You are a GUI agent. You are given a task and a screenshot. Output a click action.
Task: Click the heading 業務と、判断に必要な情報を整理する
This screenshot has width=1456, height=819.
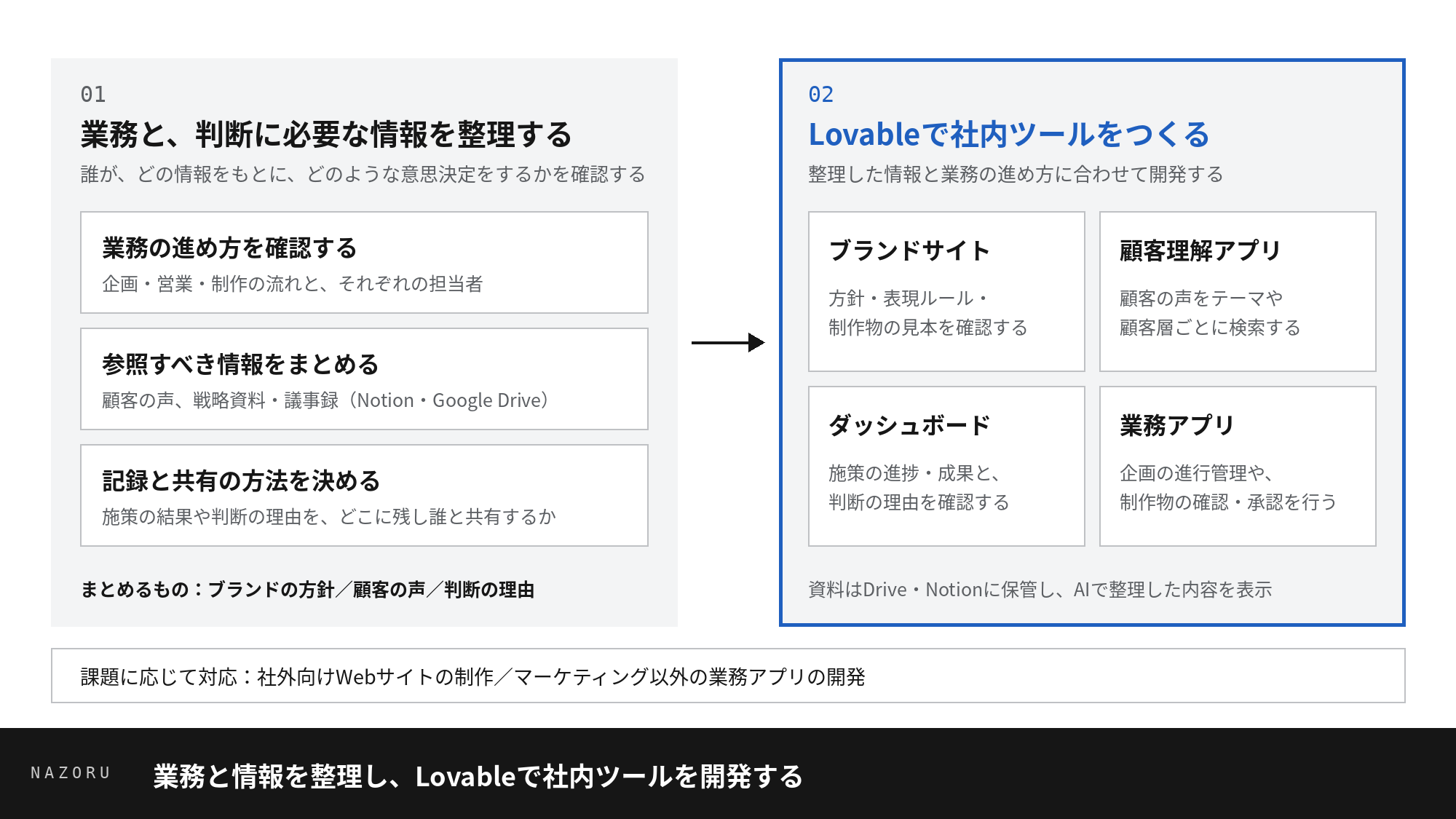(326, 135)
